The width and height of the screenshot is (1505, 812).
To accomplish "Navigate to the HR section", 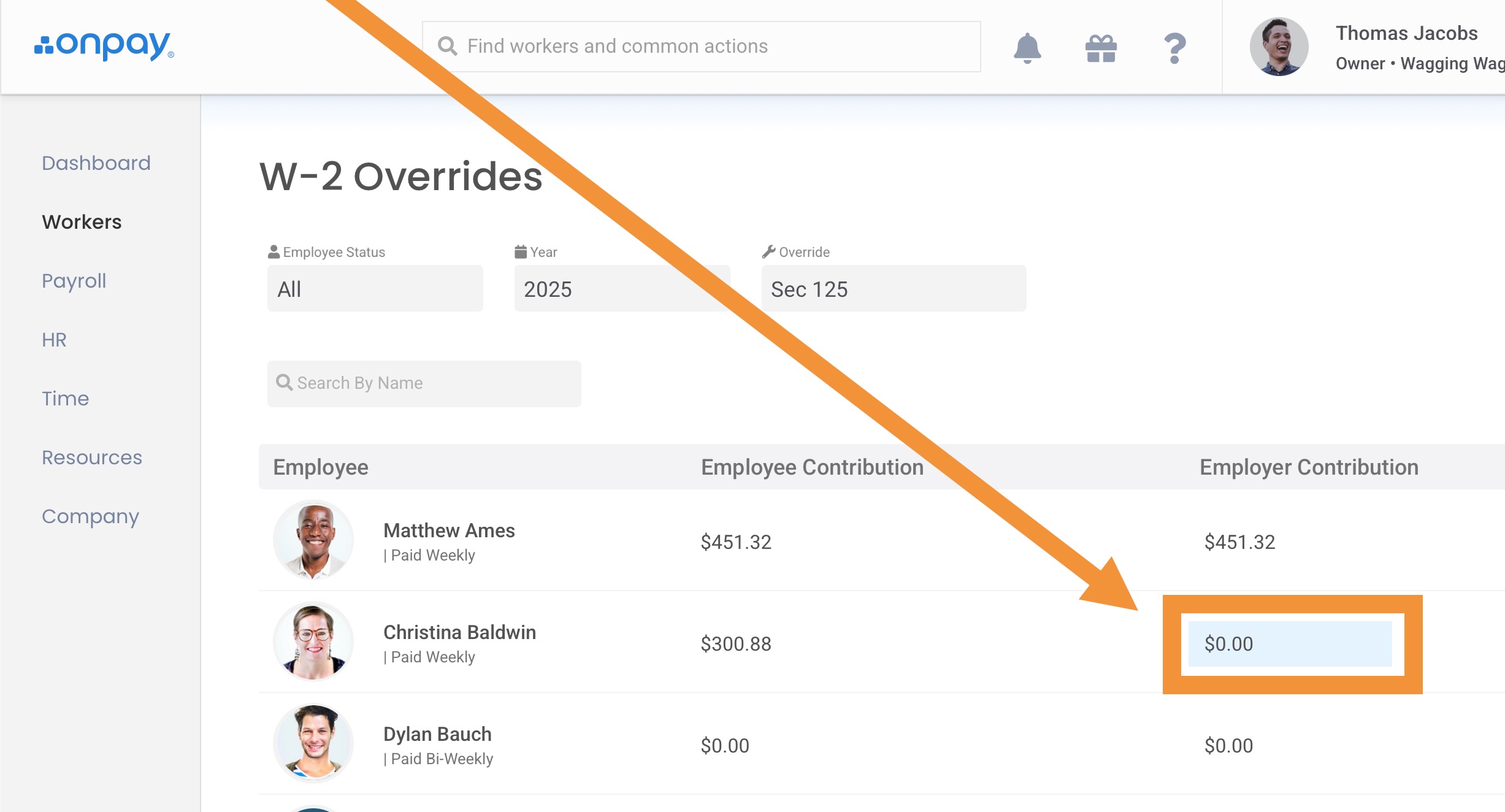I will [x=54, y=340].
